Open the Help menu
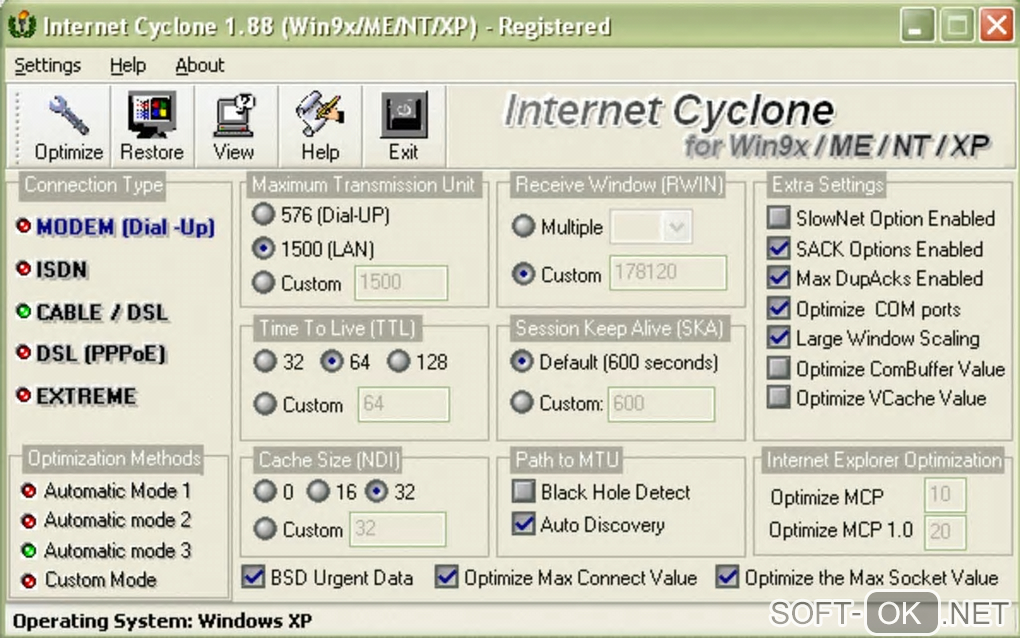This screenshot has height=638, width=1020. point(128,66)
